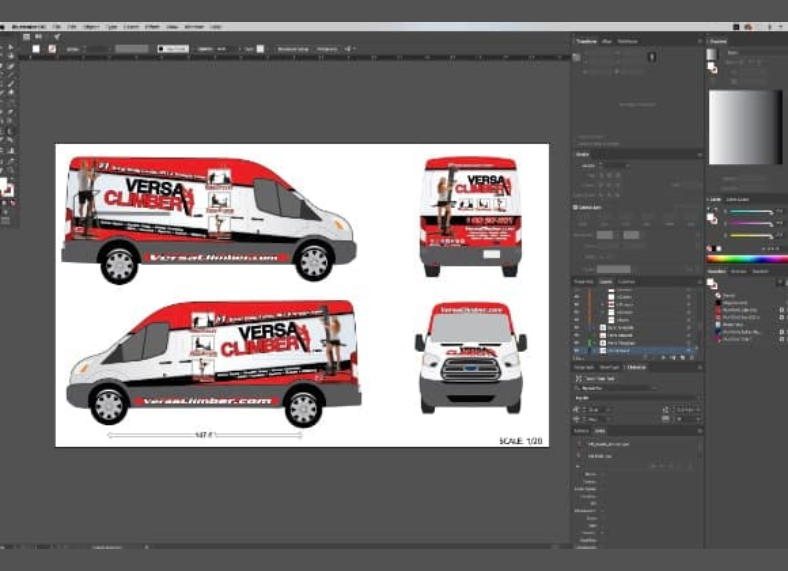Choose the miter join corner option
788x571 pixels.
[602, 185]
